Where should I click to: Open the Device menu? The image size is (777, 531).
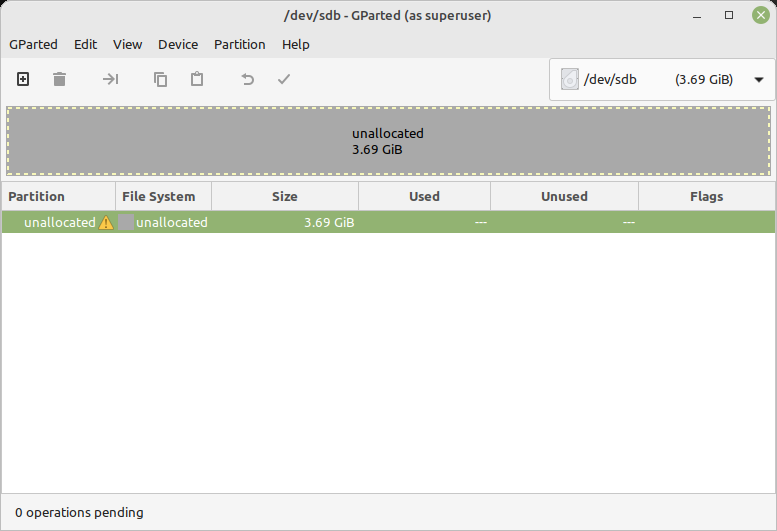(x=178, y=45)
